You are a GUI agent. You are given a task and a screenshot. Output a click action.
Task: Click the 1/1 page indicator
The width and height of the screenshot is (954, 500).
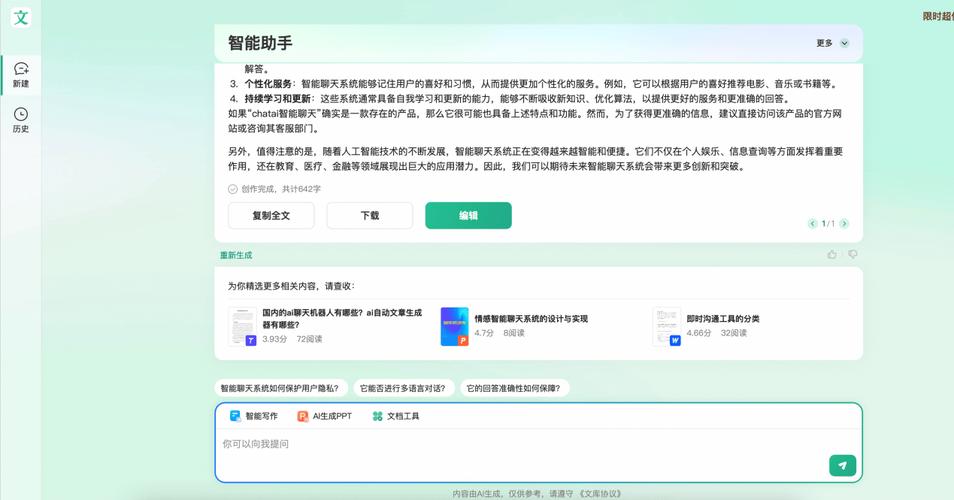coord(828,224)
